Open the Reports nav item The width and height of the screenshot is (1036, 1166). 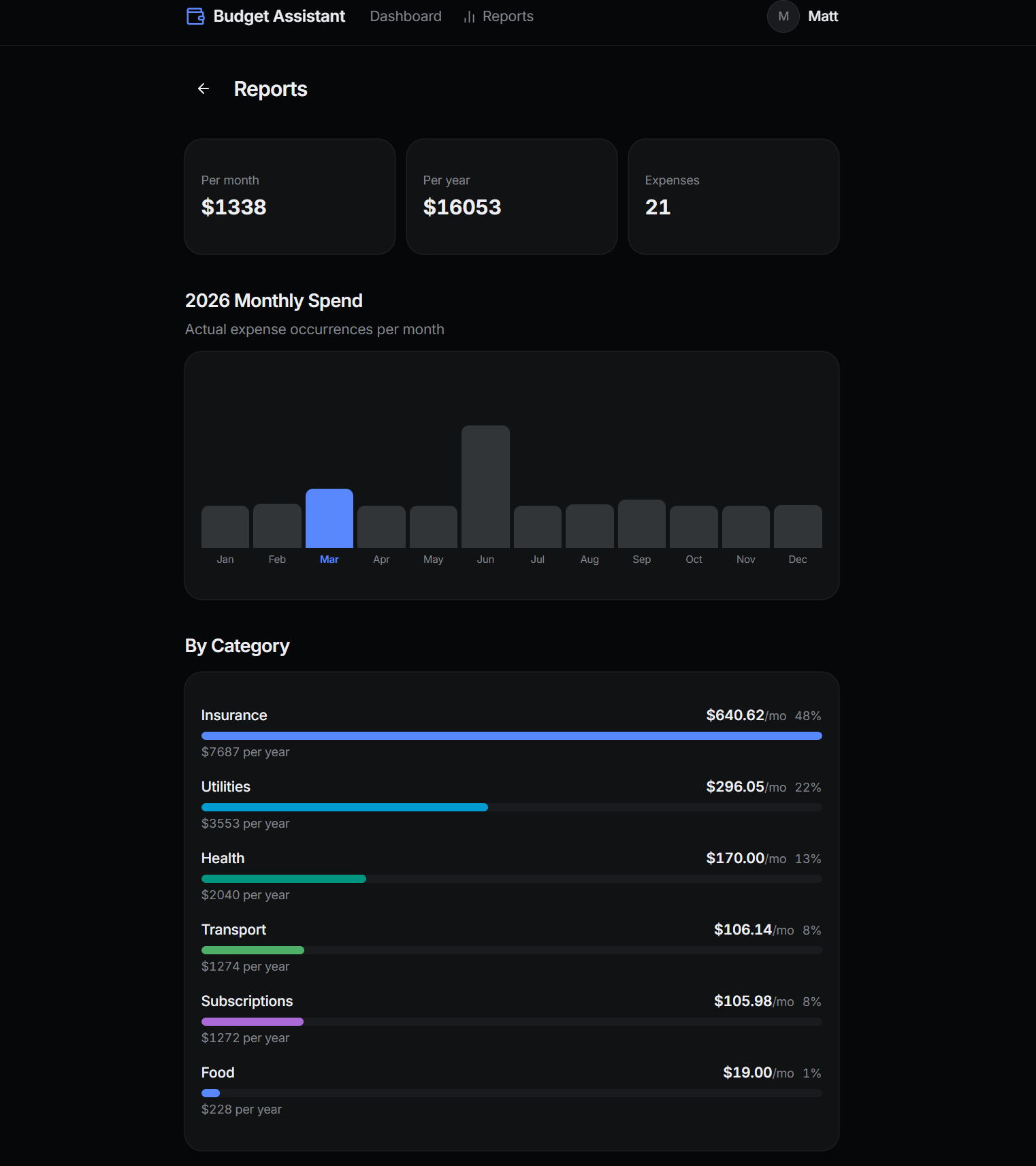[x=508, y=16]
